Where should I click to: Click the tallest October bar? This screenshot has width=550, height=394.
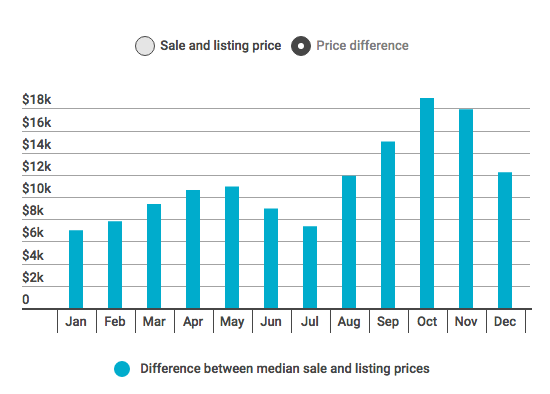point(427,203)
